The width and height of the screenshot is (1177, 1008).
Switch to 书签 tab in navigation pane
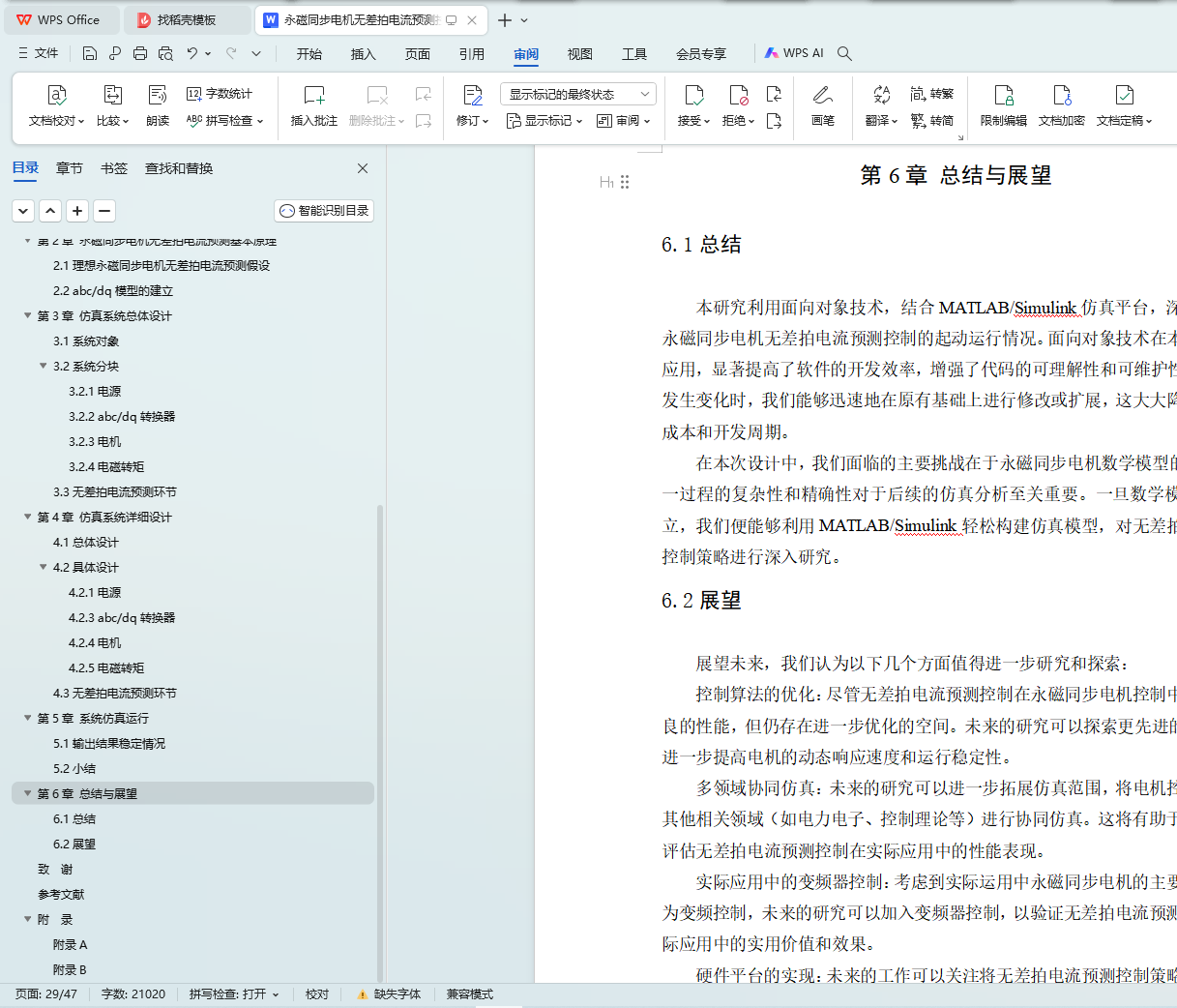114,168
